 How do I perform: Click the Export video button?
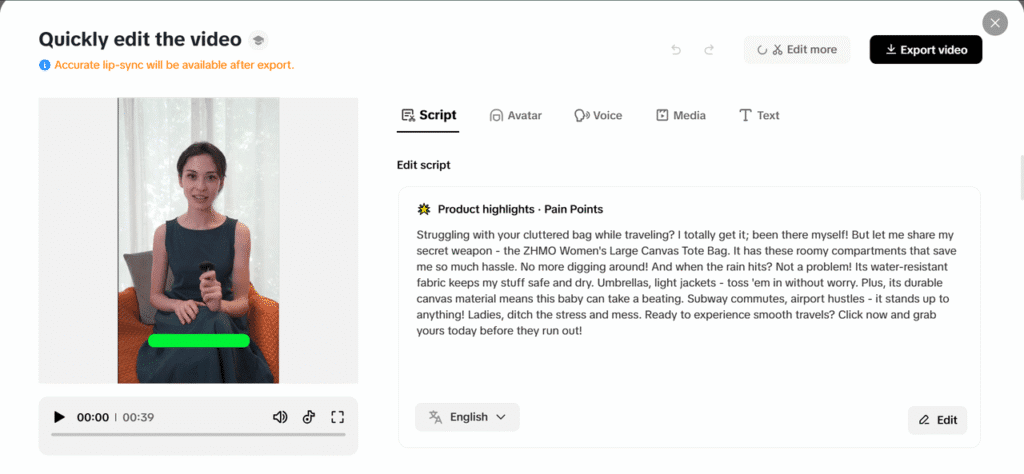coord(925,50)
